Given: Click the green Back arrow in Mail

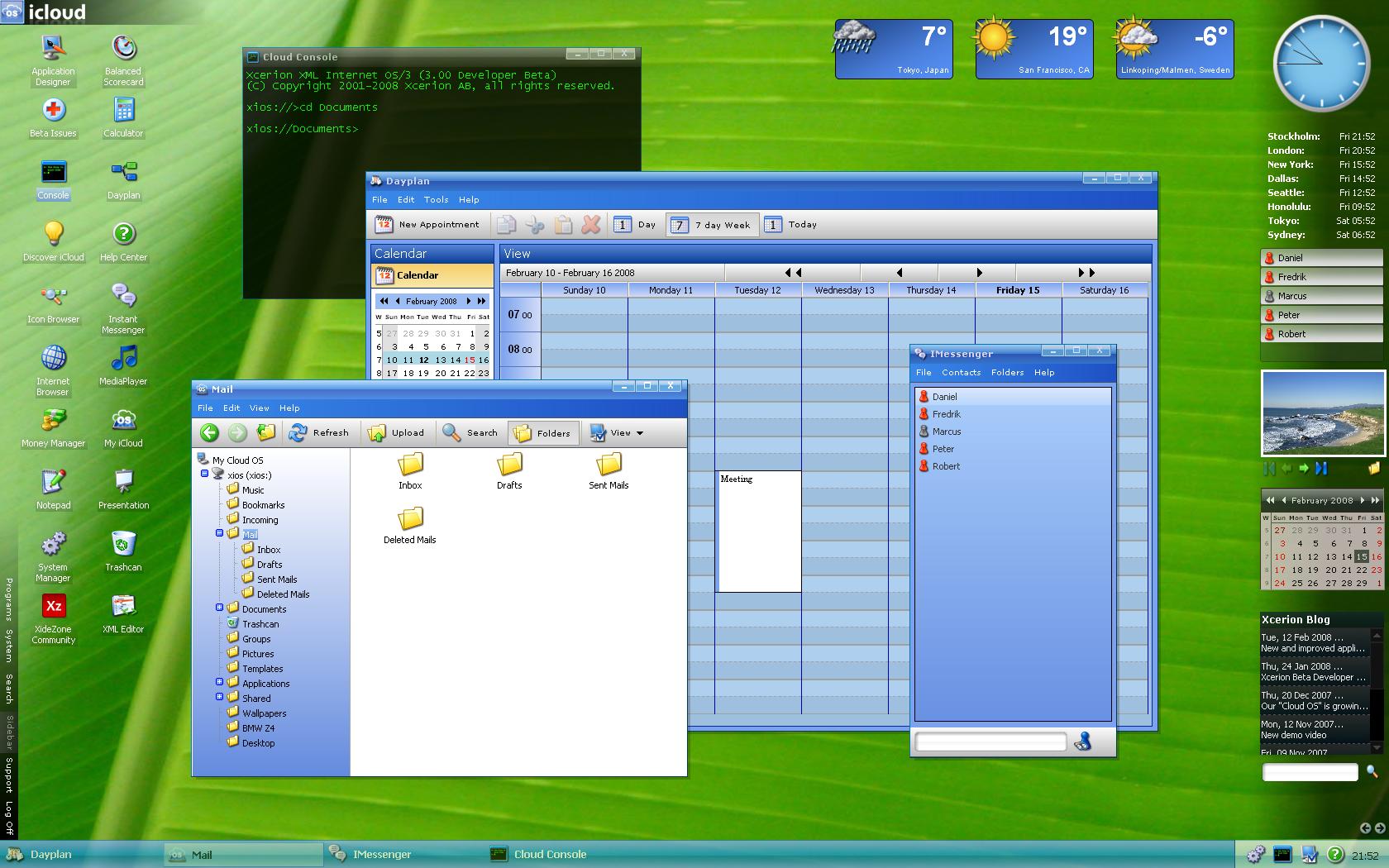Looking at the screenshot, I should tap(209, 432).
